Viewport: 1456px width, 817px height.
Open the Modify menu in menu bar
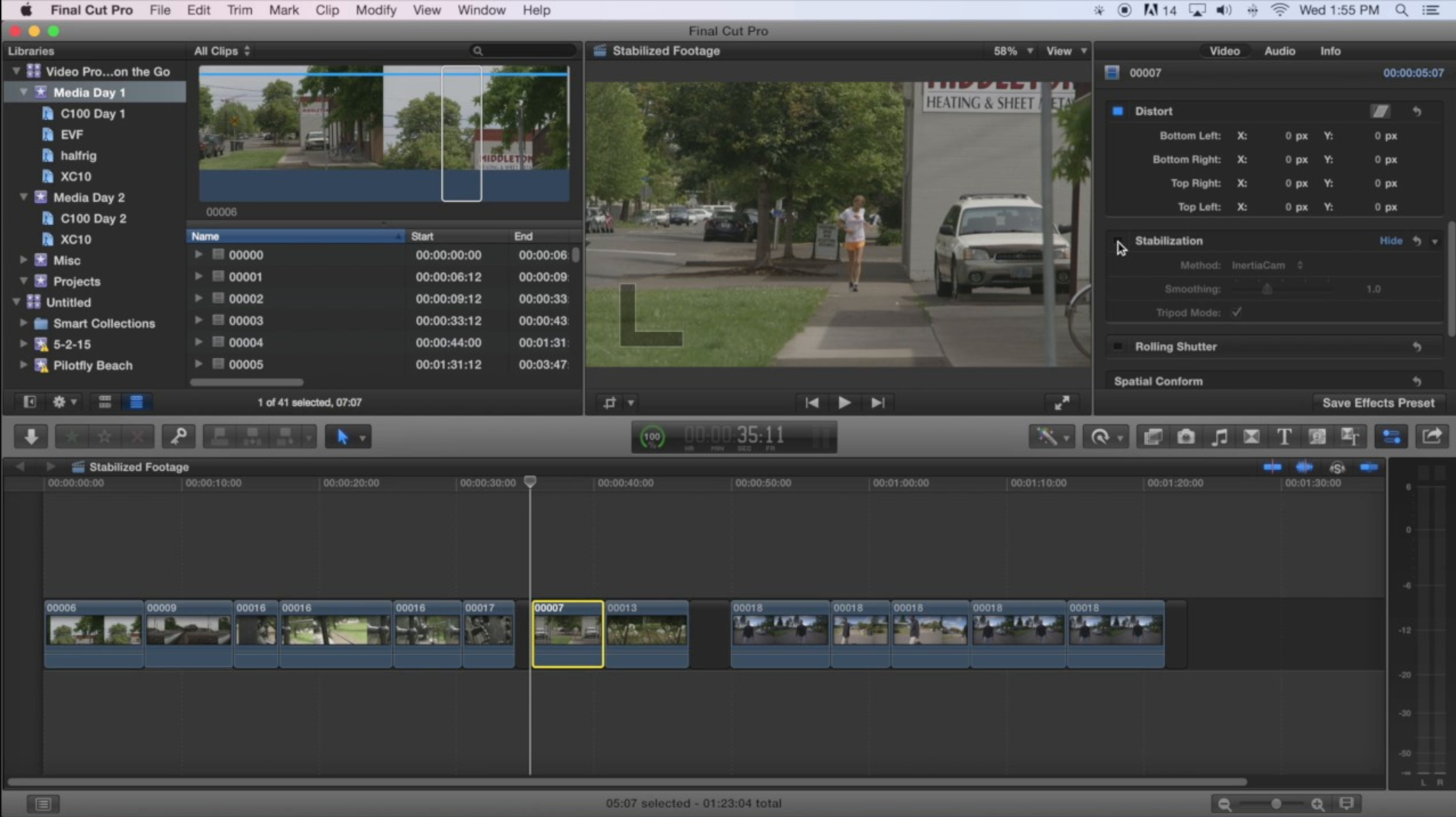pos(376,10)
